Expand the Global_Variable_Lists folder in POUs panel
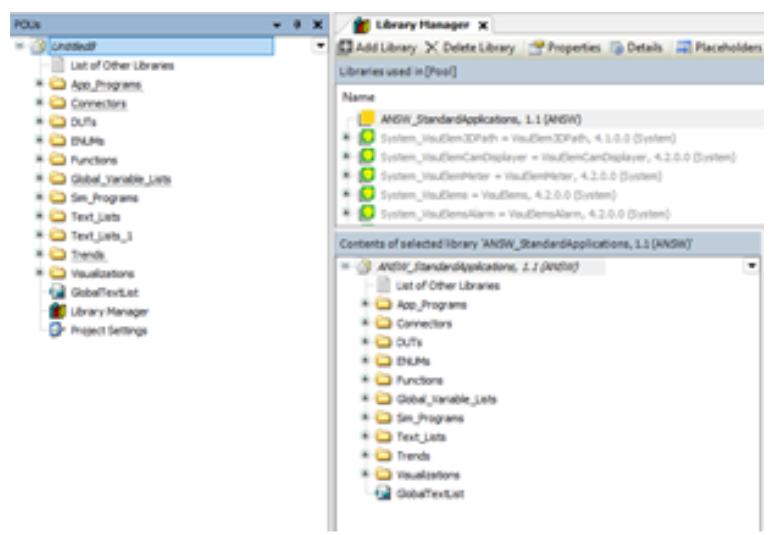The height and width of the screenshot is (535, 776). pyautogui.click(x=39, y=179)
